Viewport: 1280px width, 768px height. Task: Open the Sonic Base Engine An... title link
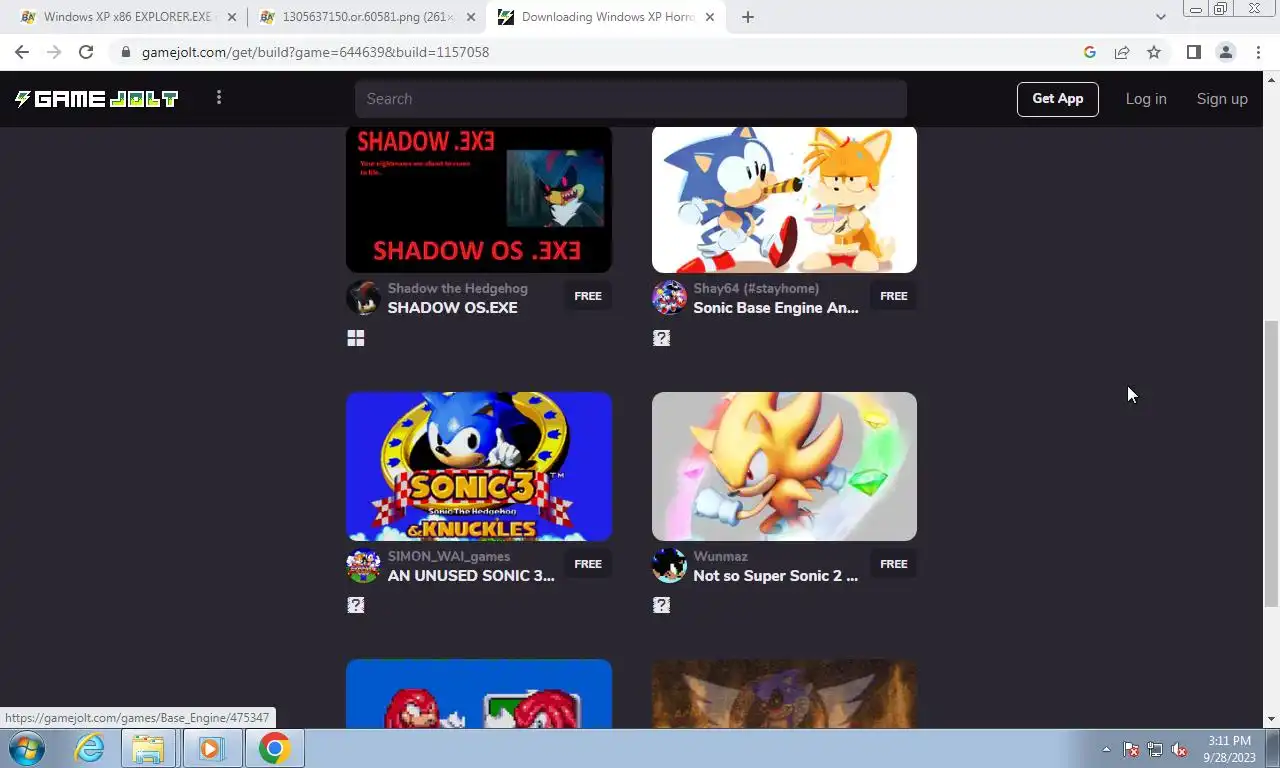[776, 308]
